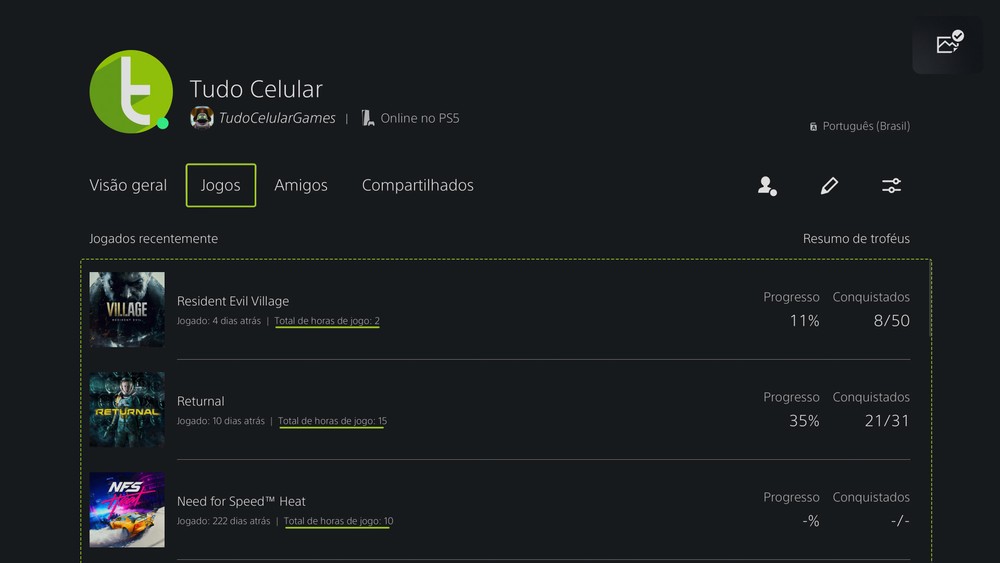The width and height of the screenshot is (1000, 563).
Task: Open the filter sliders settings icon
Action: coord(891,186)
